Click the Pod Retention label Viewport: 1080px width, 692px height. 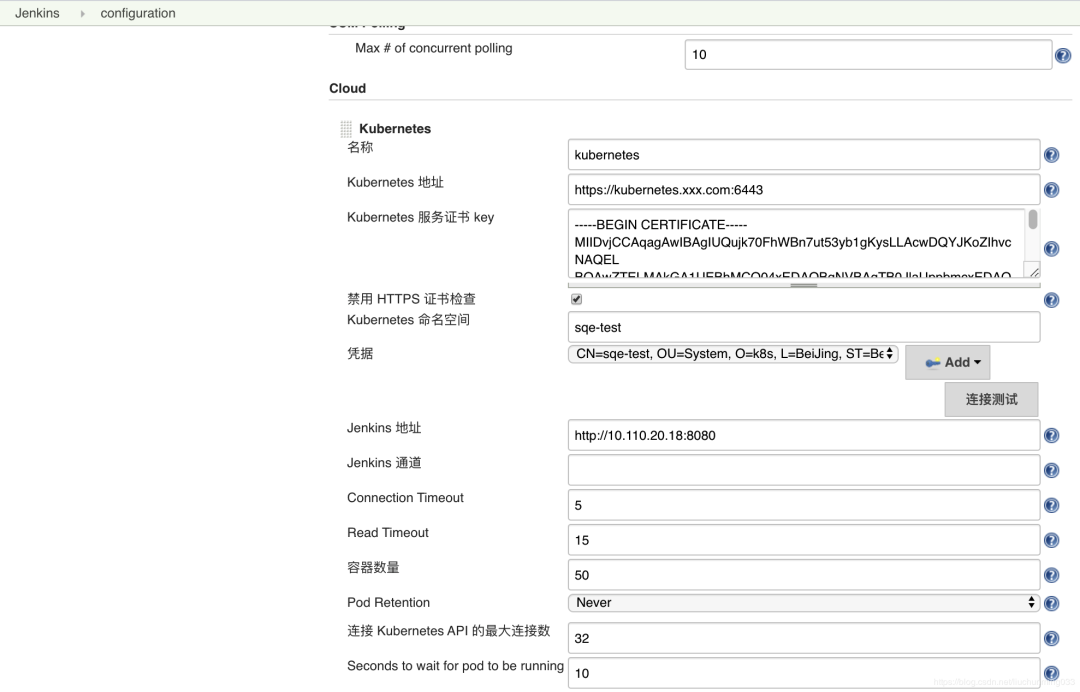388,602
